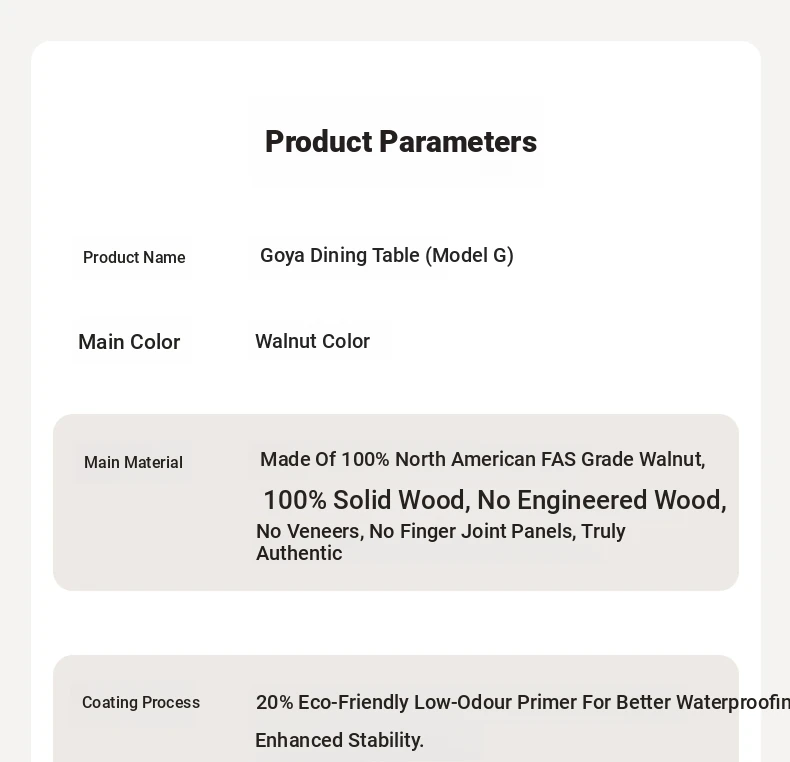The image size is (790, 762).
Task: Select the Main Color label
Action: click(129, 342)
